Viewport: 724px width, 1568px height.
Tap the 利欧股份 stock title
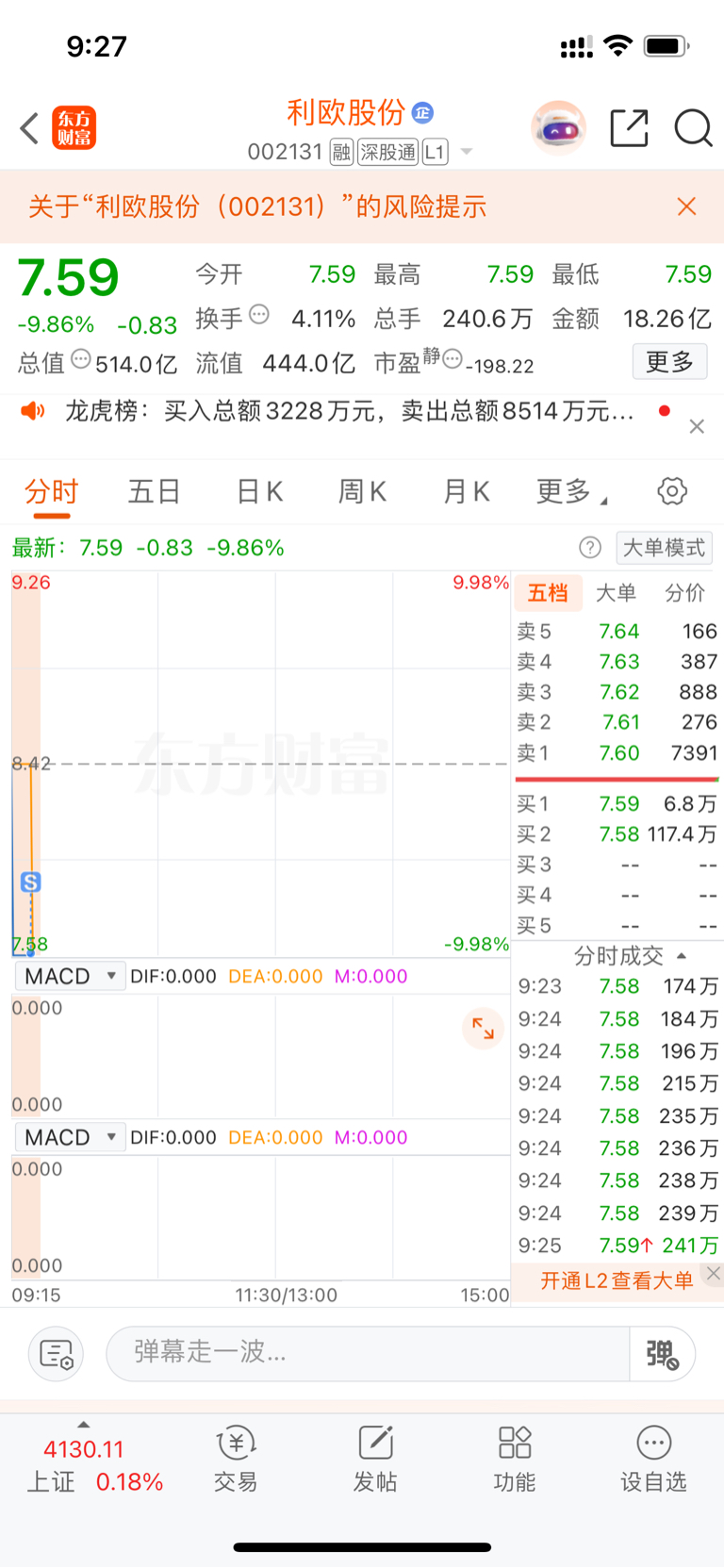(x=346, y=113)
